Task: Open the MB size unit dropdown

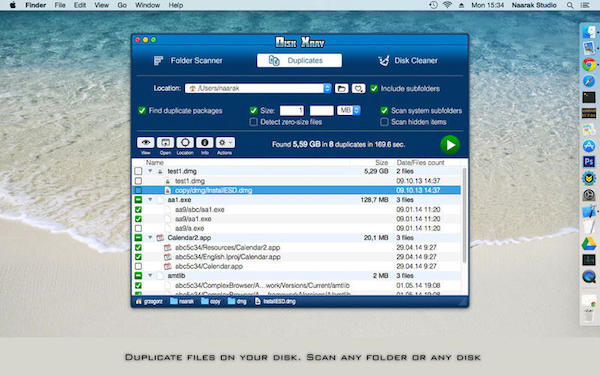Action: 349,111
